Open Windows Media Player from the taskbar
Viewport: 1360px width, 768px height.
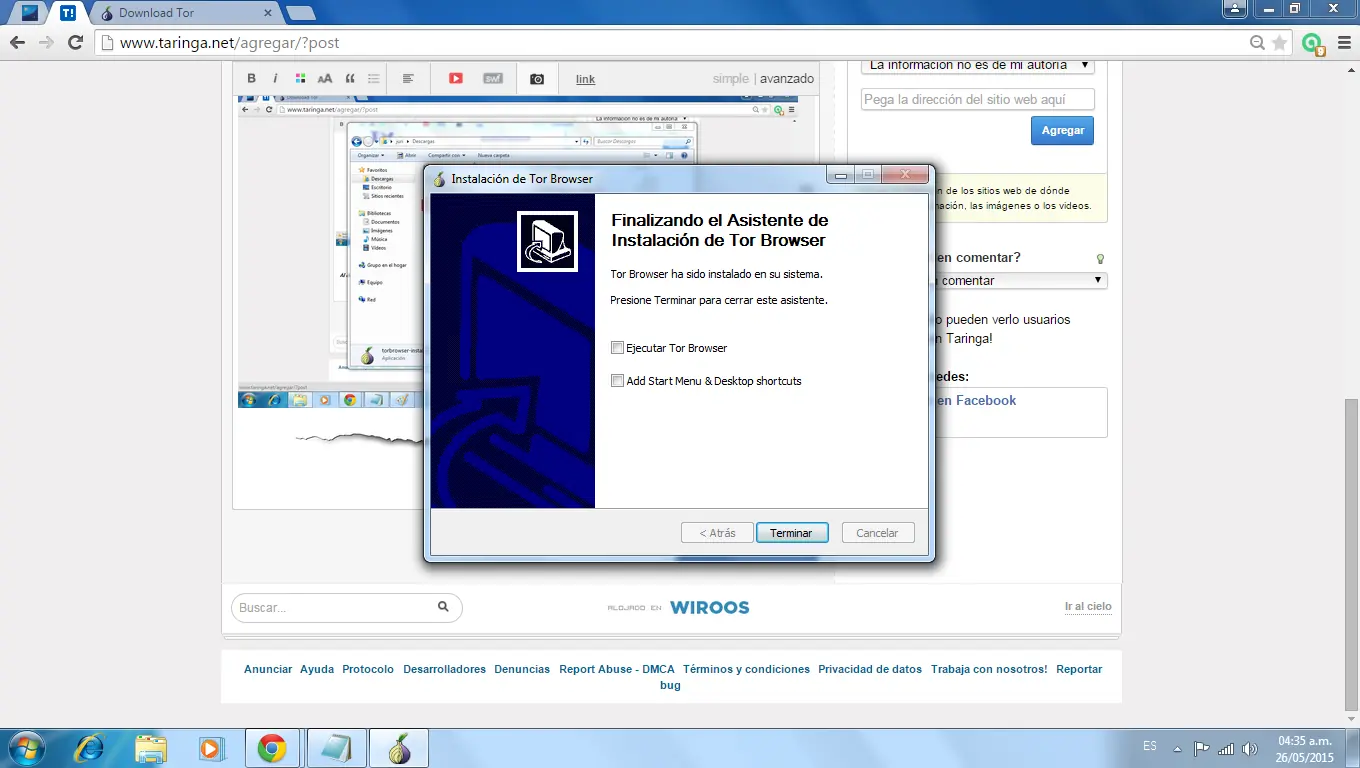[x=211, y=748]
